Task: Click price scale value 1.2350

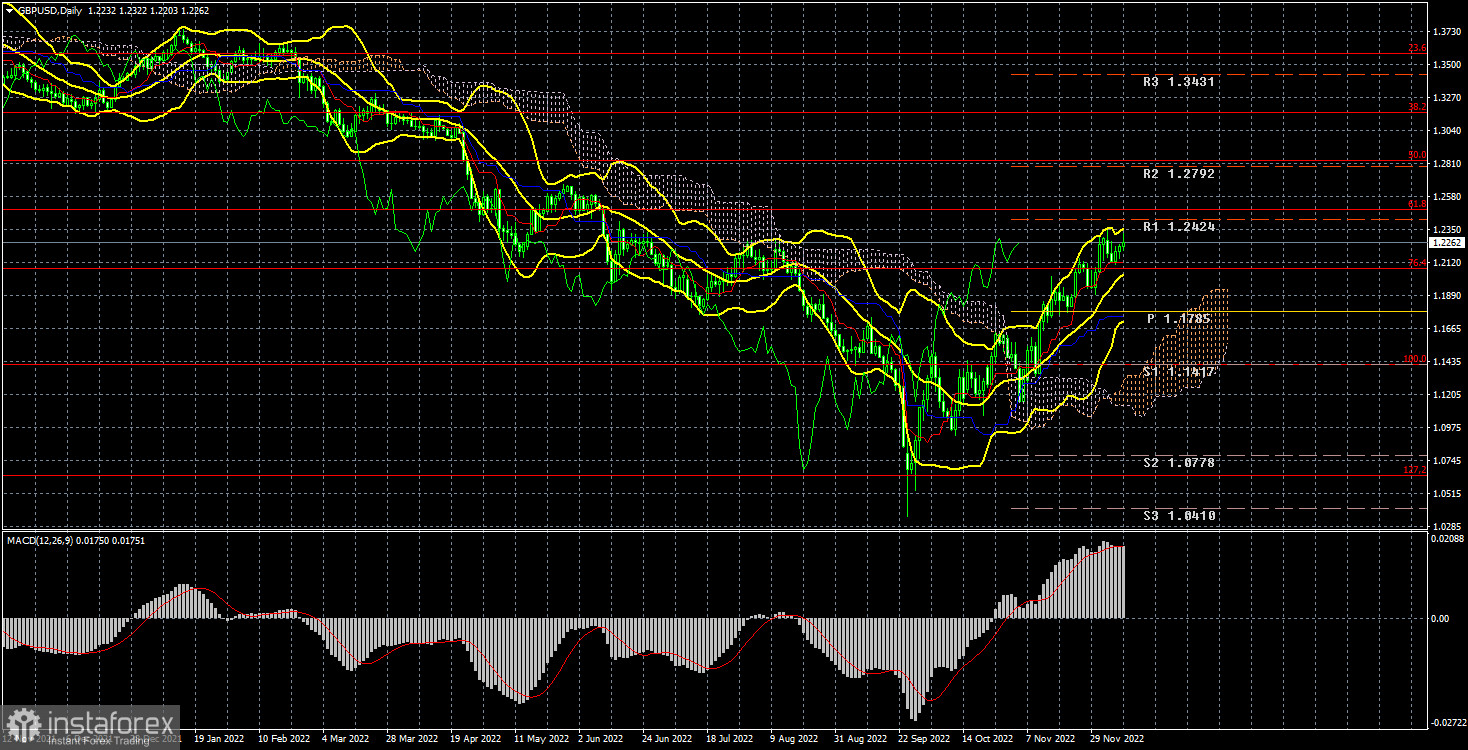Action: pos(1447,230)
